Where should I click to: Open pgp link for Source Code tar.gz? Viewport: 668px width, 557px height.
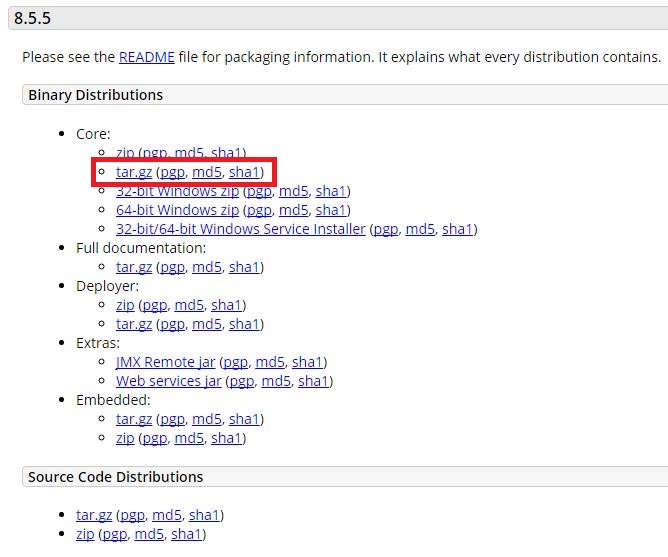pos(132,515)
